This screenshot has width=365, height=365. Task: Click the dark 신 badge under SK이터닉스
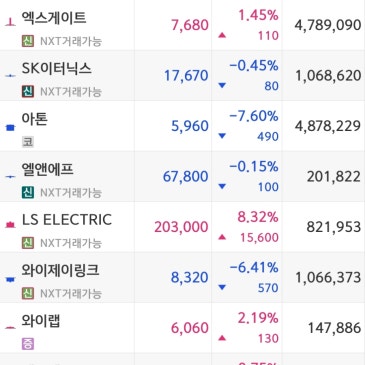coord(28,91)
